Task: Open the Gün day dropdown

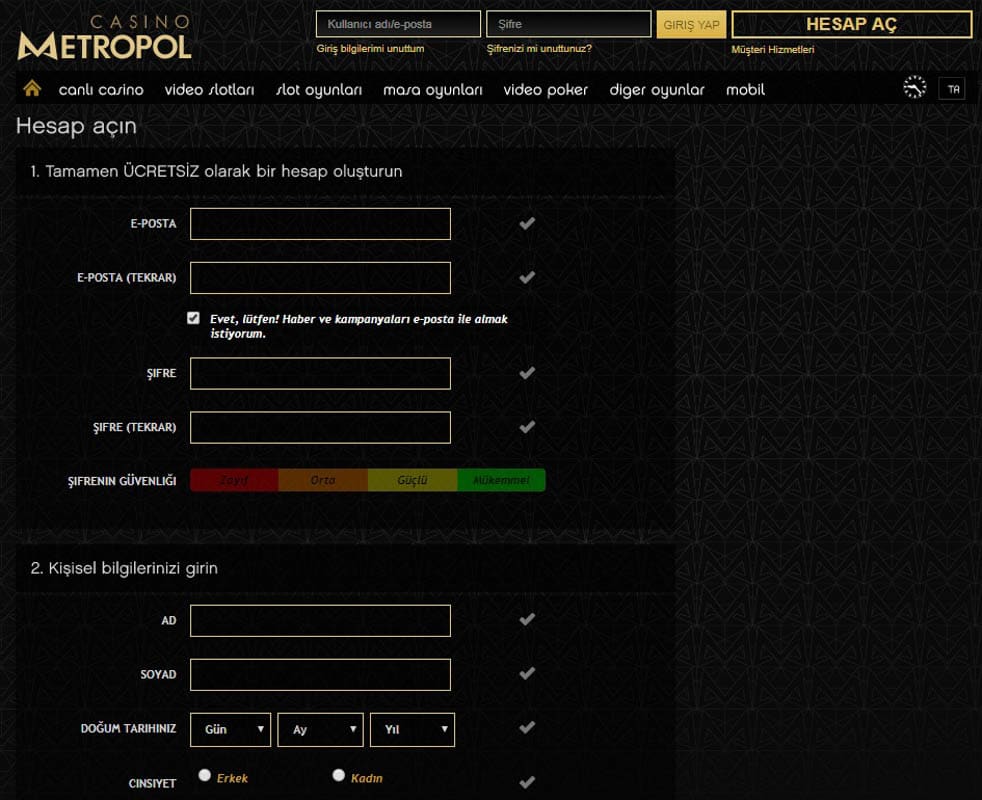Action: [230, 730]
